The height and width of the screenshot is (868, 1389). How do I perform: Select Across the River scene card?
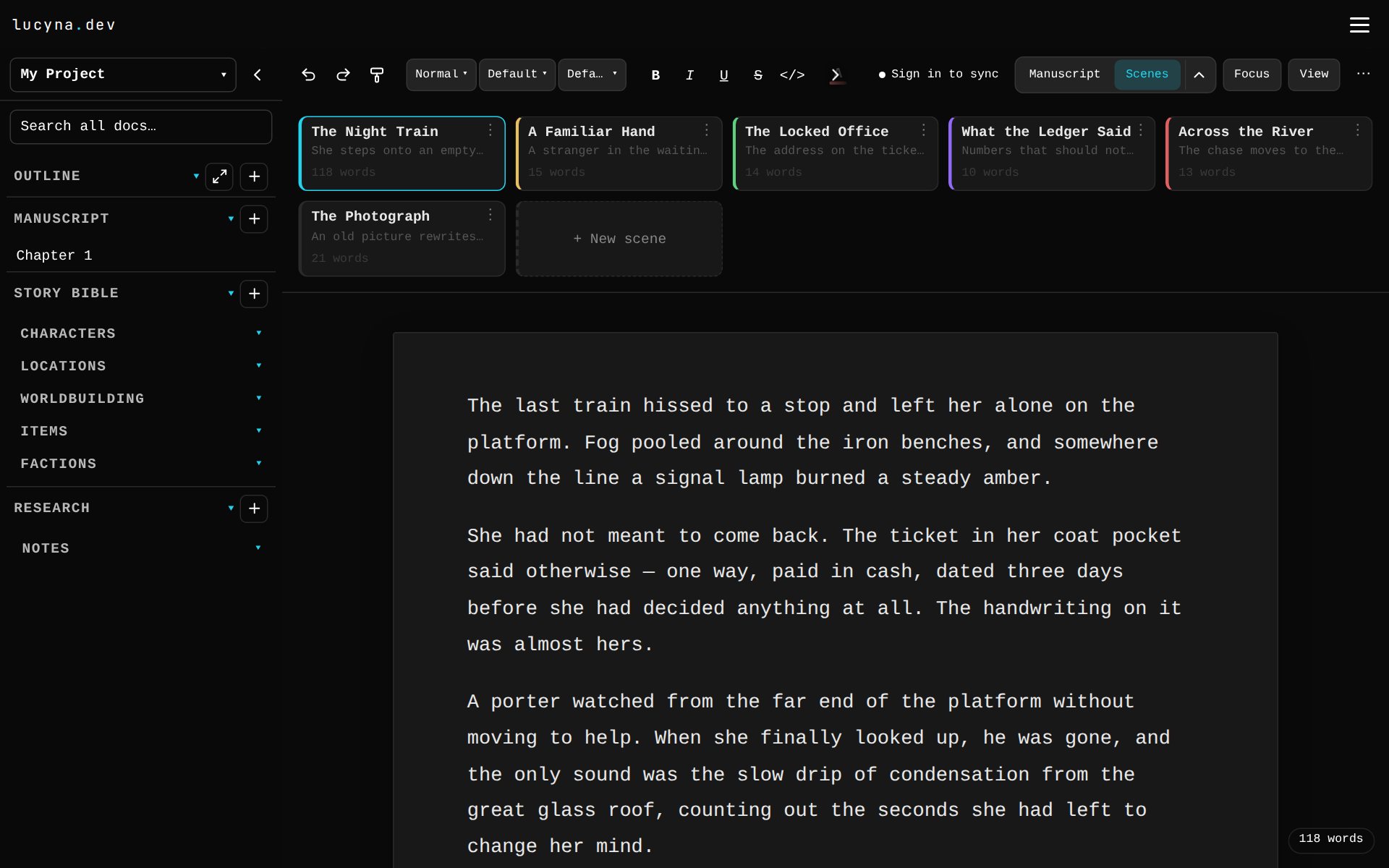1269,153
